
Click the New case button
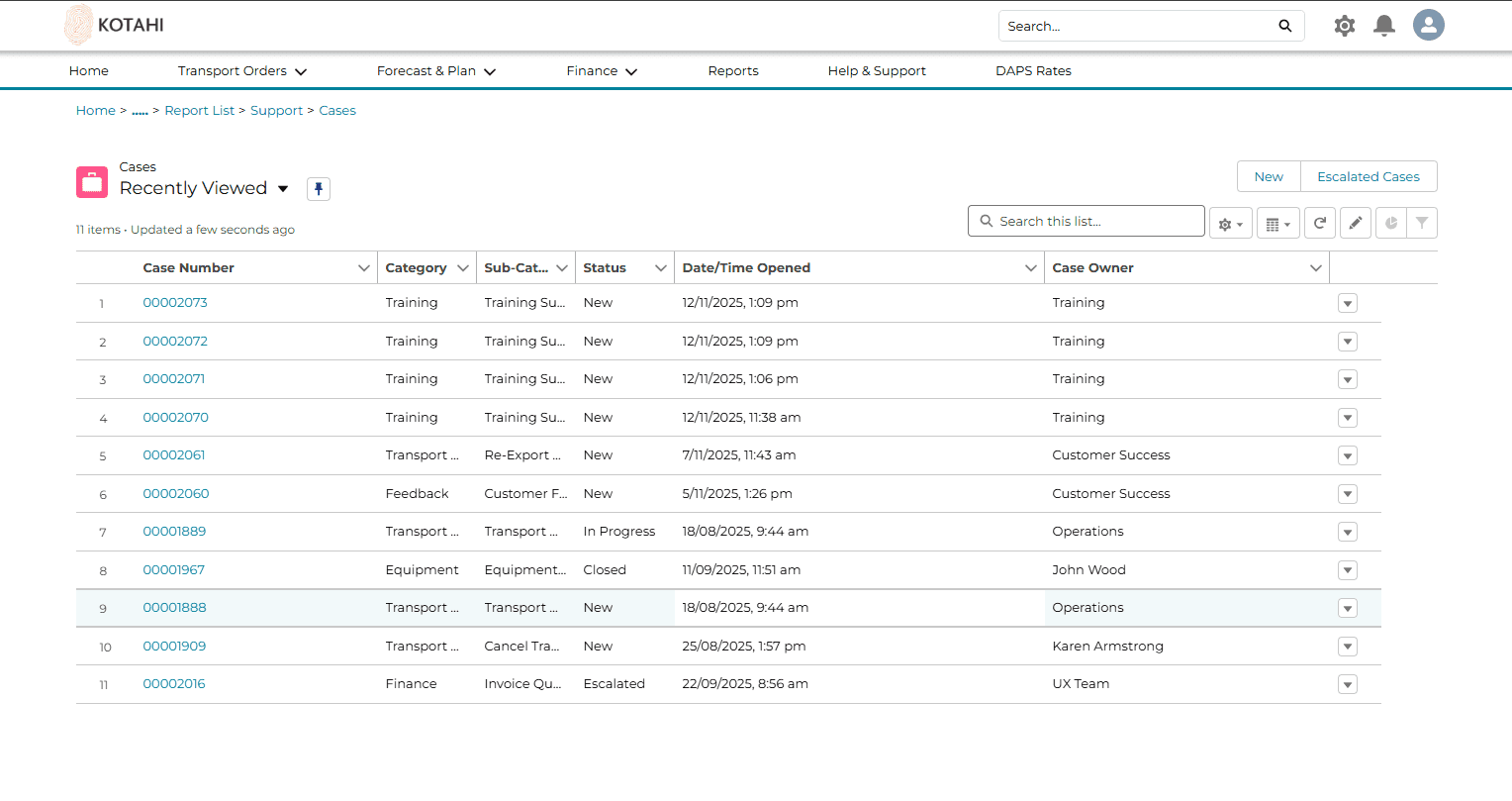tap(1269, 177)
